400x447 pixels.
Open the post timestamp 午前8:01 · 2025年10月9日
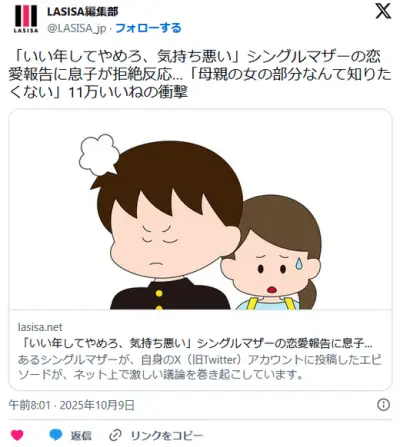coord(72,405)
